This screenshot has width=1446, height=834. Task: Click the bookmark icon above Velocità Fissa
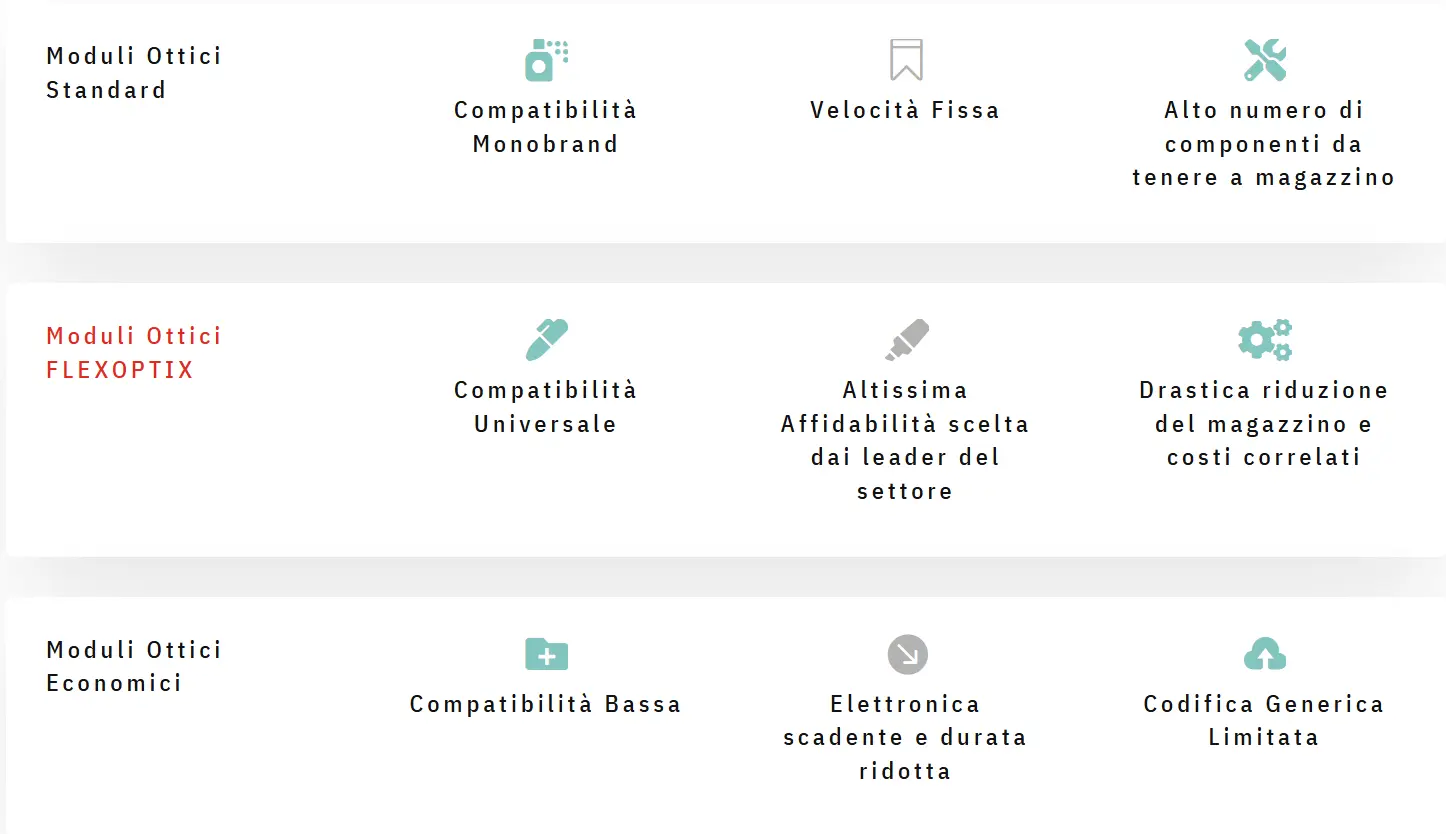(906, 60)
